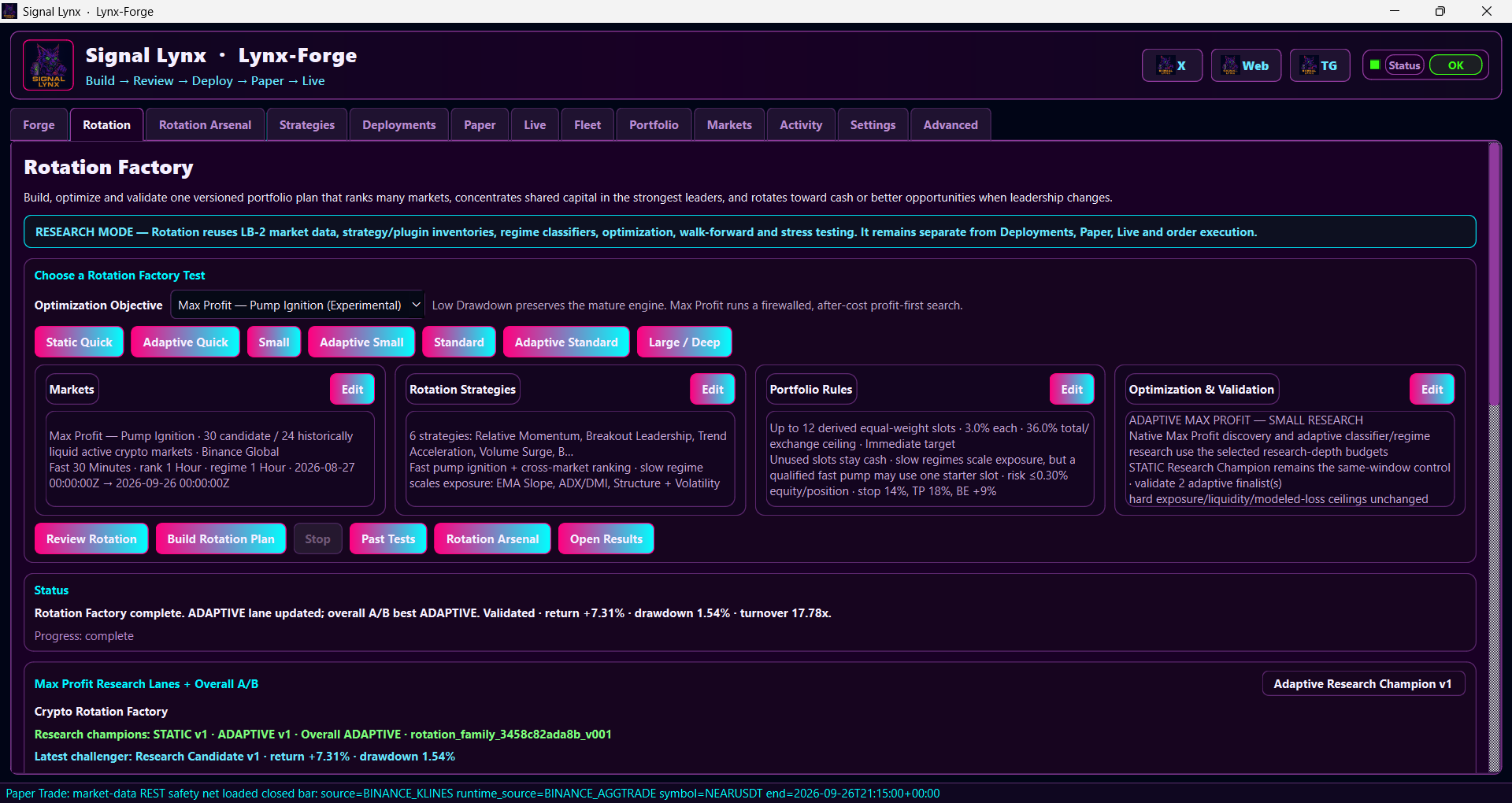Click the Adaptive Research Champion v1 button
The height and width of the screenshot is (803, 1512).
(x=1363, y=684)
